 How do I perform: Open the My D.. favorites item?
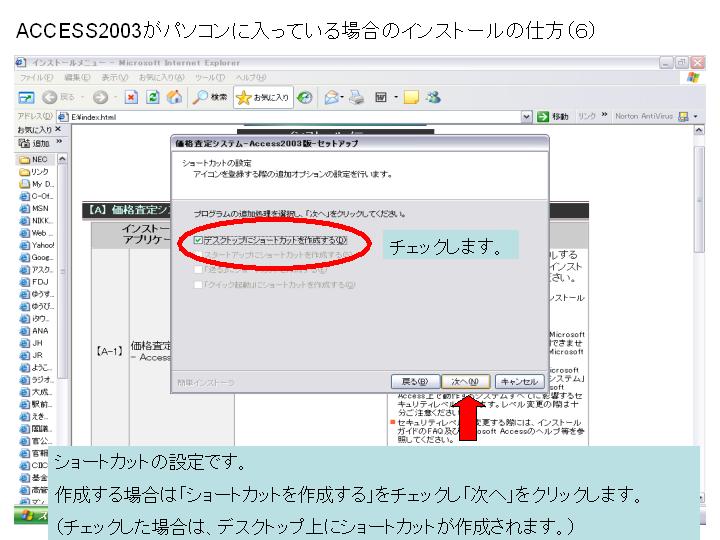coord(36,184)
